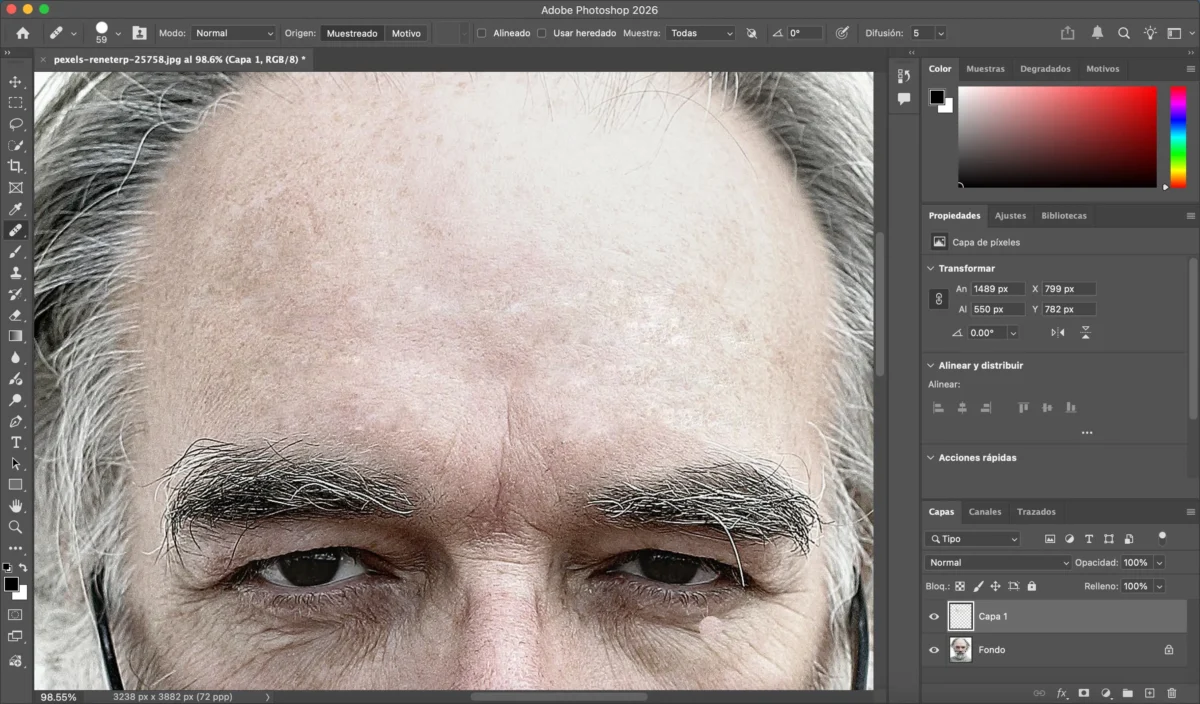Select the Clone Stamp tool
Screen dimensions: 1200x704
(15, 272)
